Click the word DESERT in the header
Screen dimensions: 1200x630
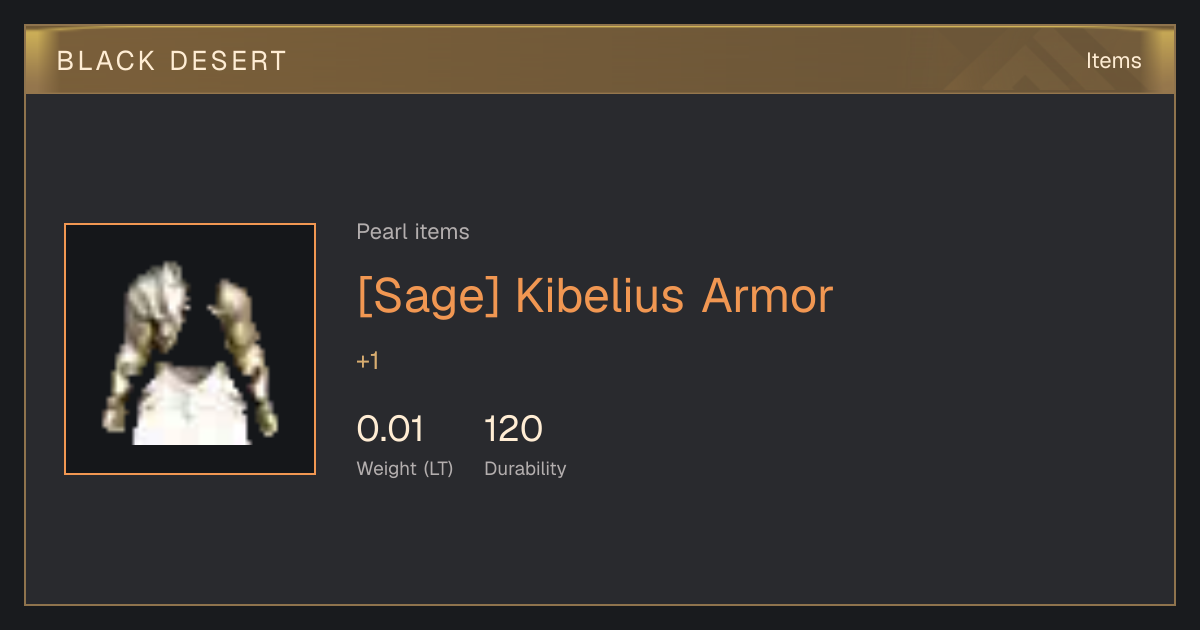[x=229, y=61]
